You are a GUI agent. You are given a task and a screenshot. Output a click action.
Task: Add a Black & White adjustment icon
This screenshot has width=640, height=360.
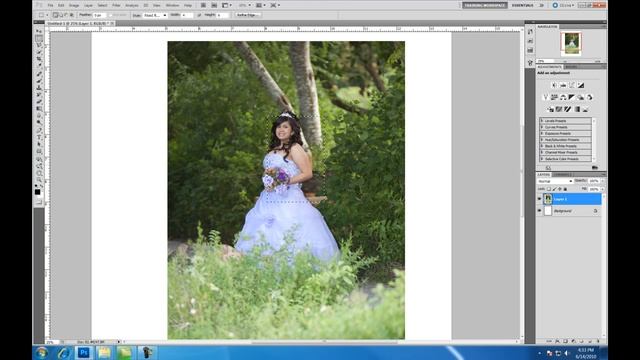tap(572, 97)
